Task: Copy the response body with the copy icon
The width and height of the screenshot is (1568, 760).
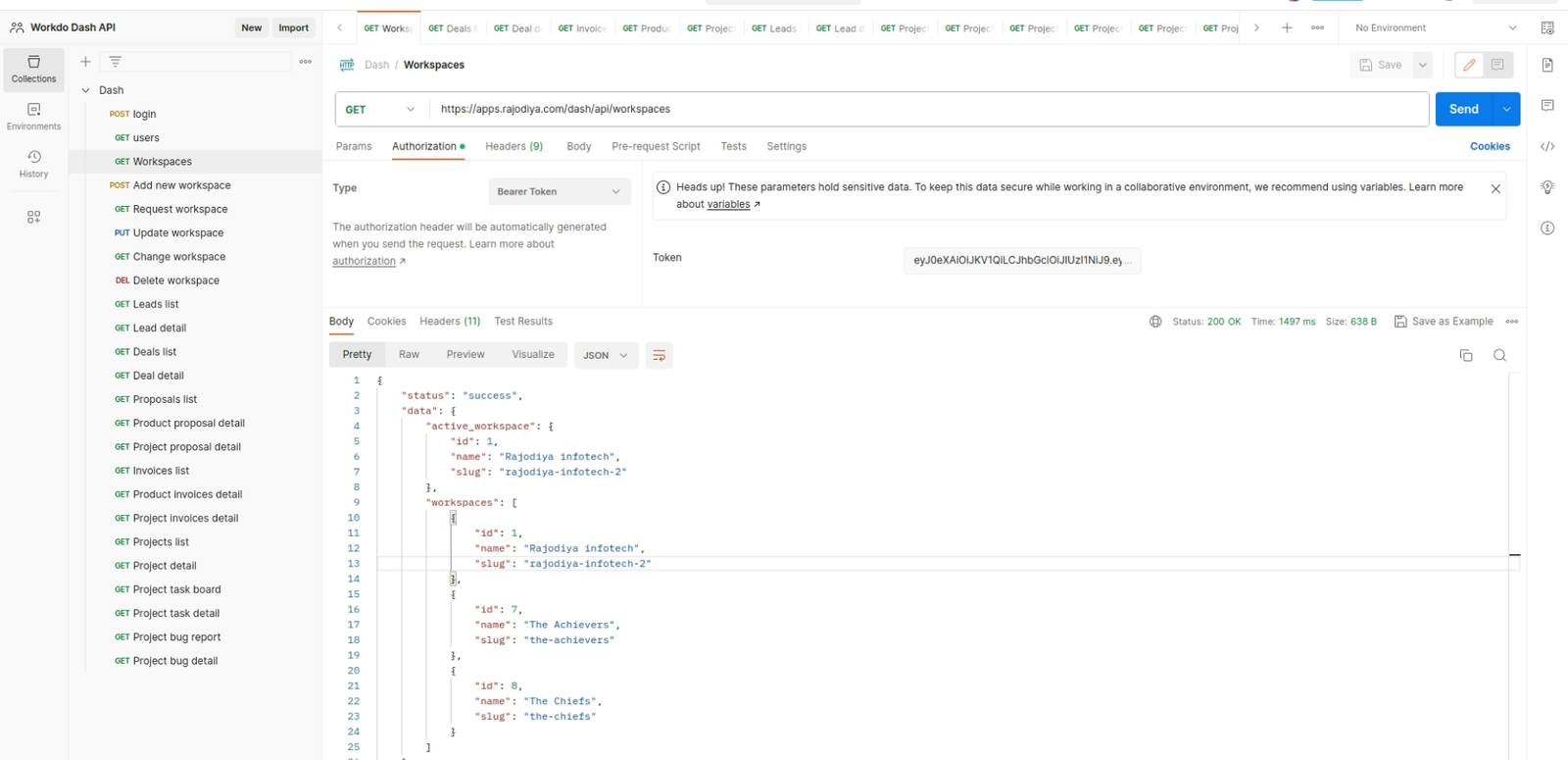Action: 1466,355
